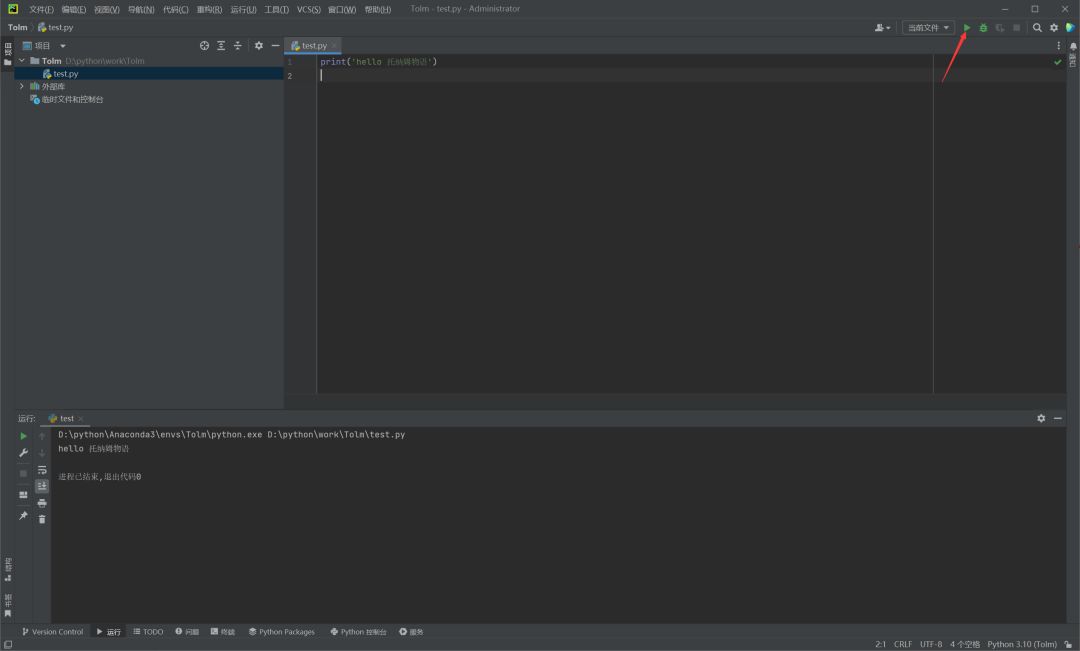Open the 文件(F) menu
Image resolution: width=1080 pixels, height=651 pixels.
coord(41,9)
